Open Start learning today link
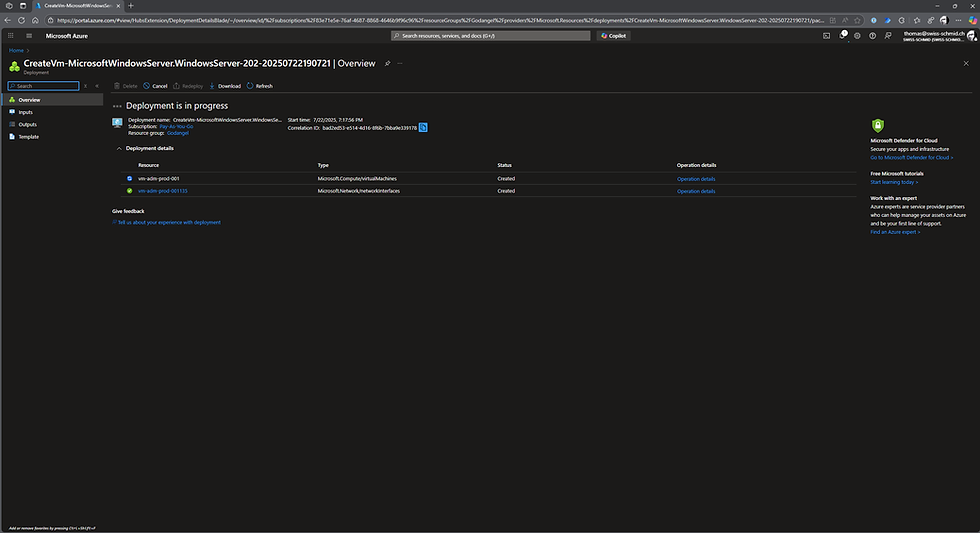Viewport: 980px width, 533px height. click(894, 182)
